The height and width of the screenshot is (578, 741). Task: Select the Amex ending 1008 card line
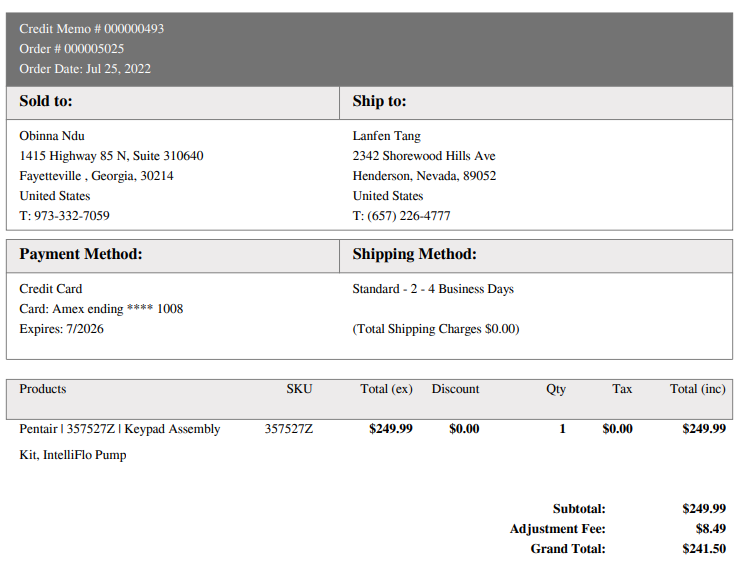coord(101,309)
